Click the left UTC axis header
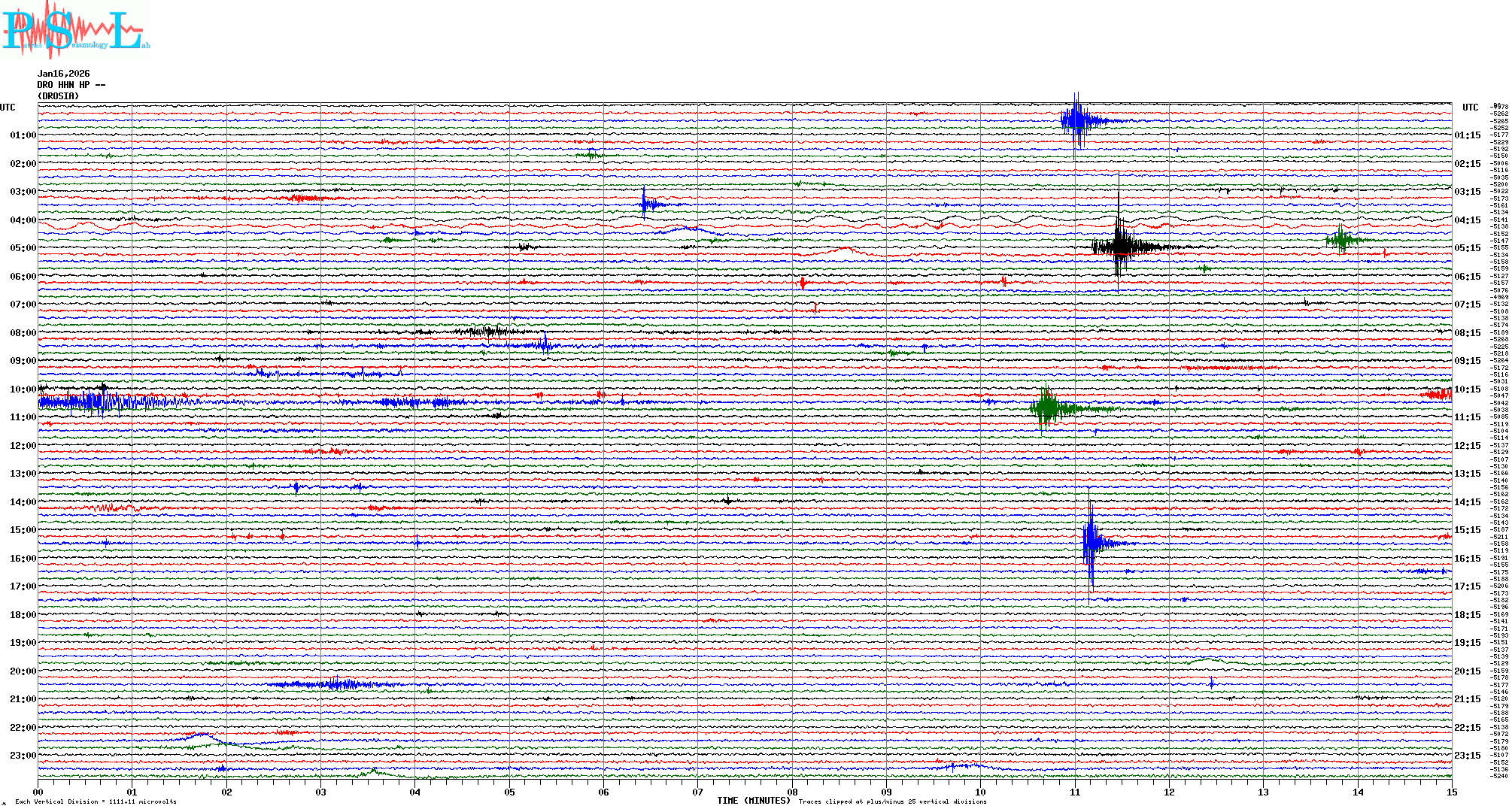1512x812 pixels. 8,108
